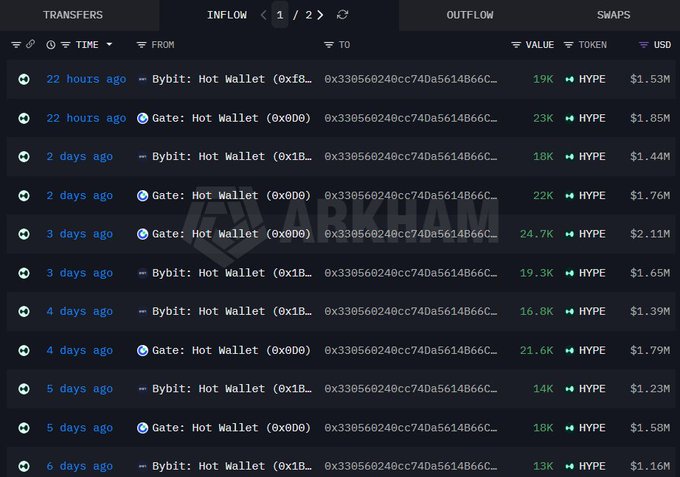Click the chain icon on the $1.23M row
Screen dimensions: 680x477
click(x=24, y=389)
